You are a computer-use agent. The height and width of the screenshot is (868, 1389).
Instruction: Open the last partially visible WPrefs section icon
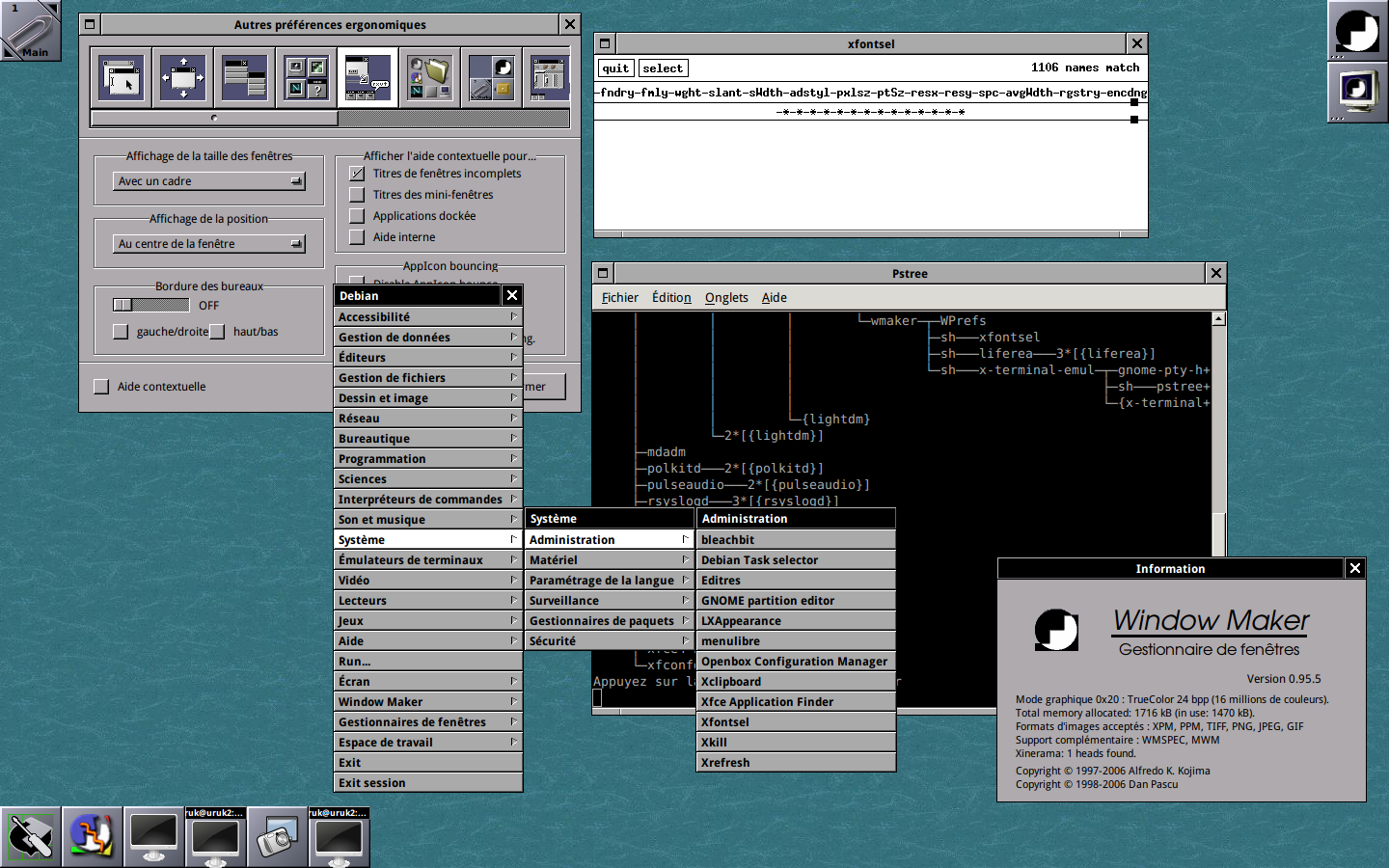(x=547, y=77)
